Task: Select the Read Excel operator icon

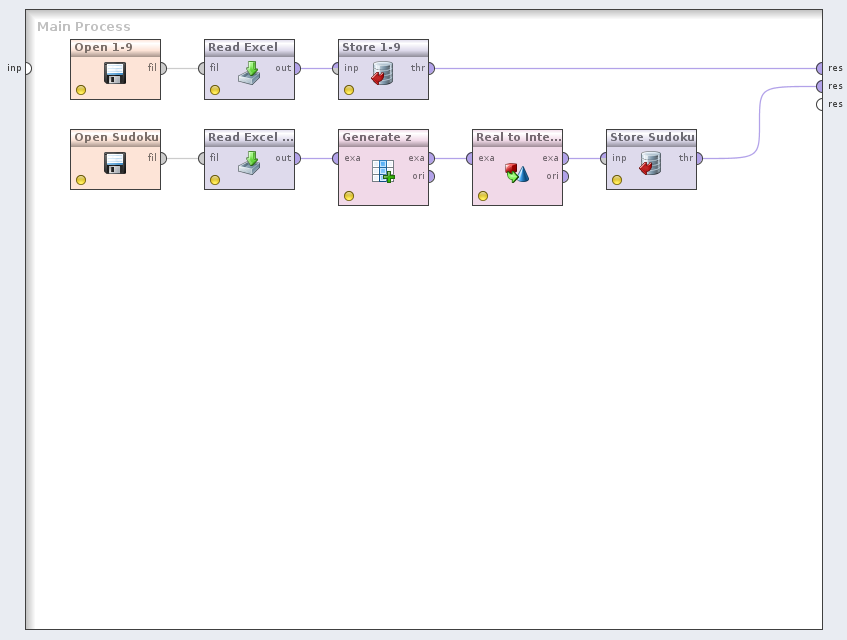Action: 249,73
